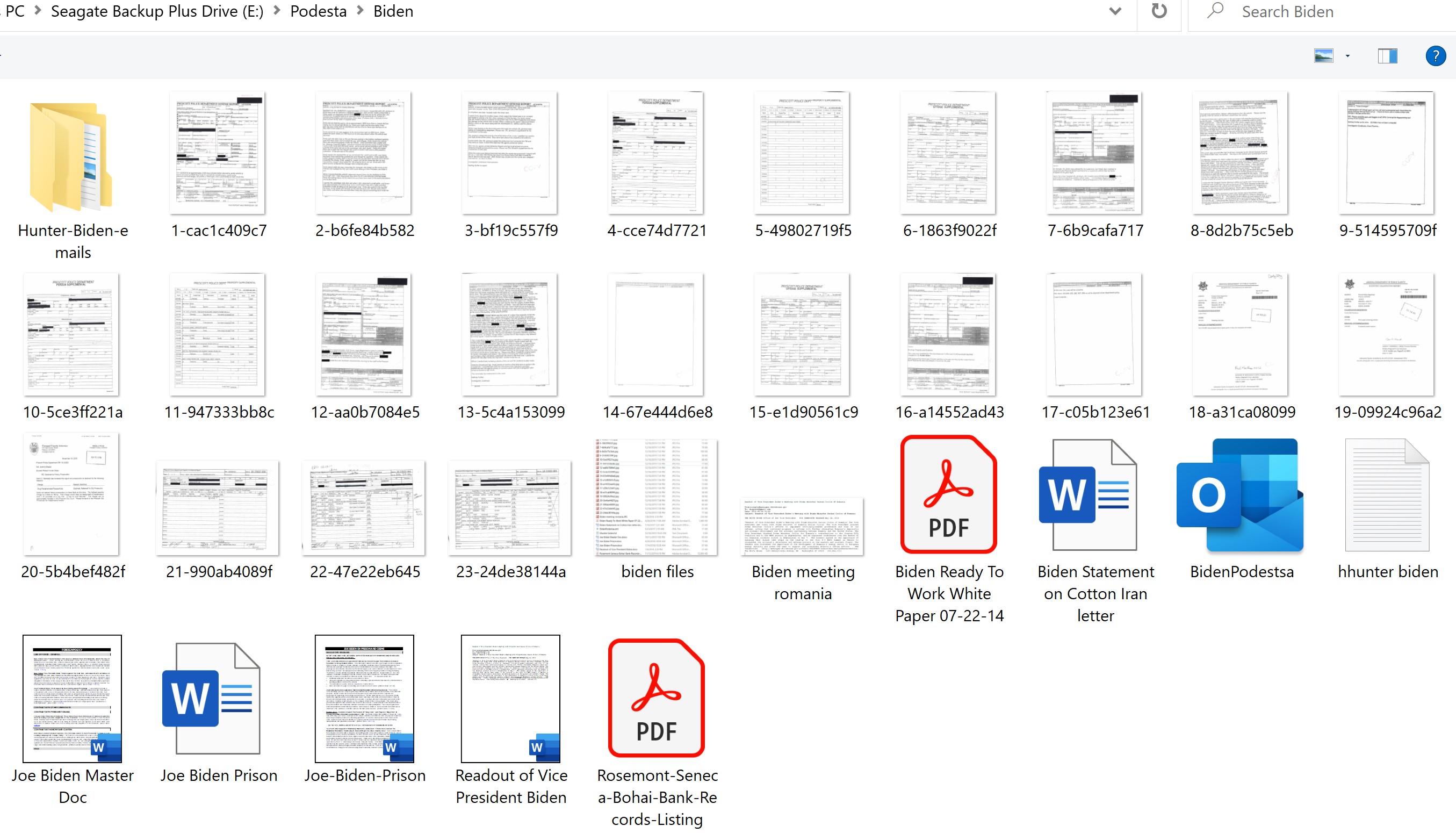Click the file name 'BidenPodestsa'

(x=1242, y=571)
